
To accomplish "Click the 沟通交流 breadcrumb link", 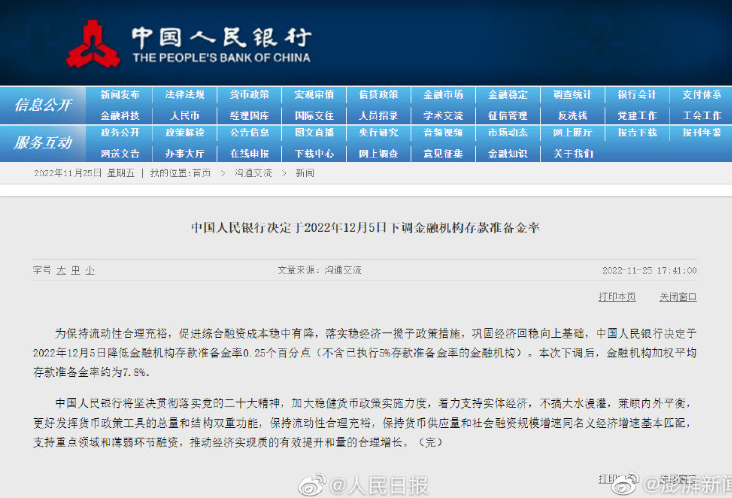I will coord(253,173).
